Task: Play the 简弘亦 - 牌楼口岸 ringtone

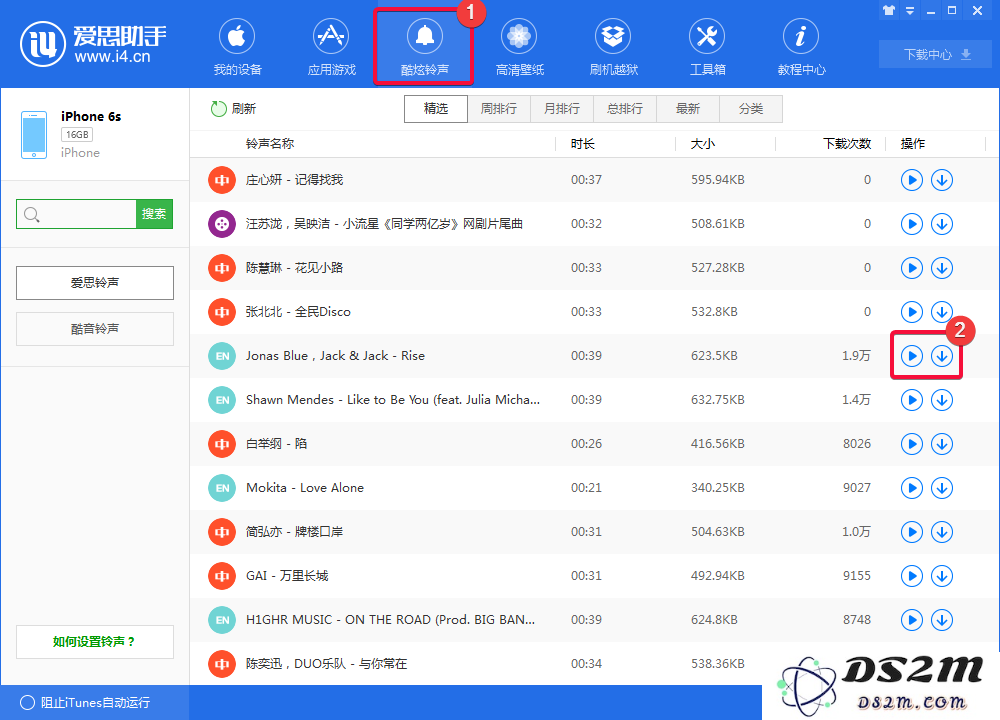Action: 912,533
